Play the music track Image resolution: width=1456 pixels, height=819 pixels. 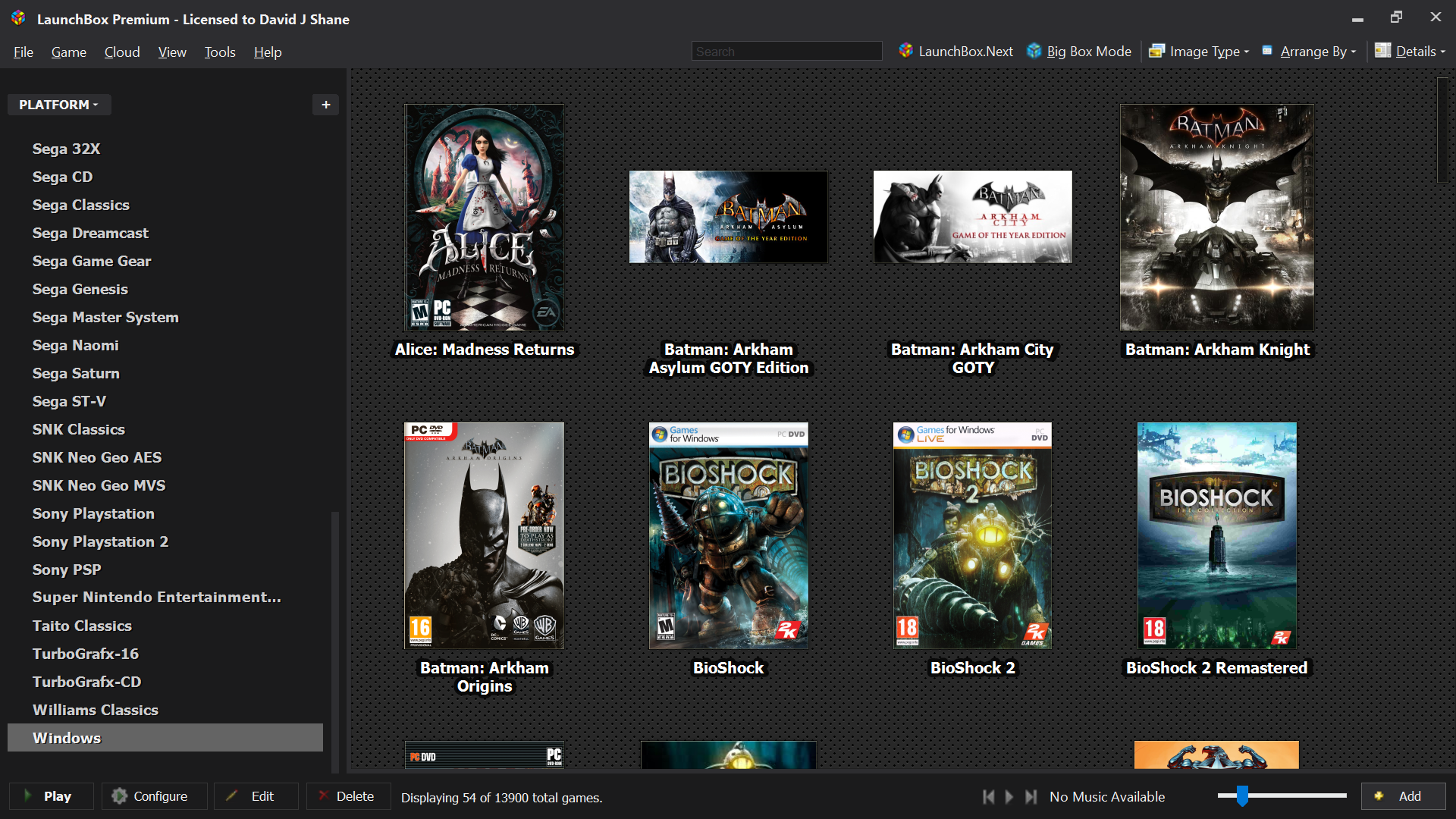[x=1009, y=797]
